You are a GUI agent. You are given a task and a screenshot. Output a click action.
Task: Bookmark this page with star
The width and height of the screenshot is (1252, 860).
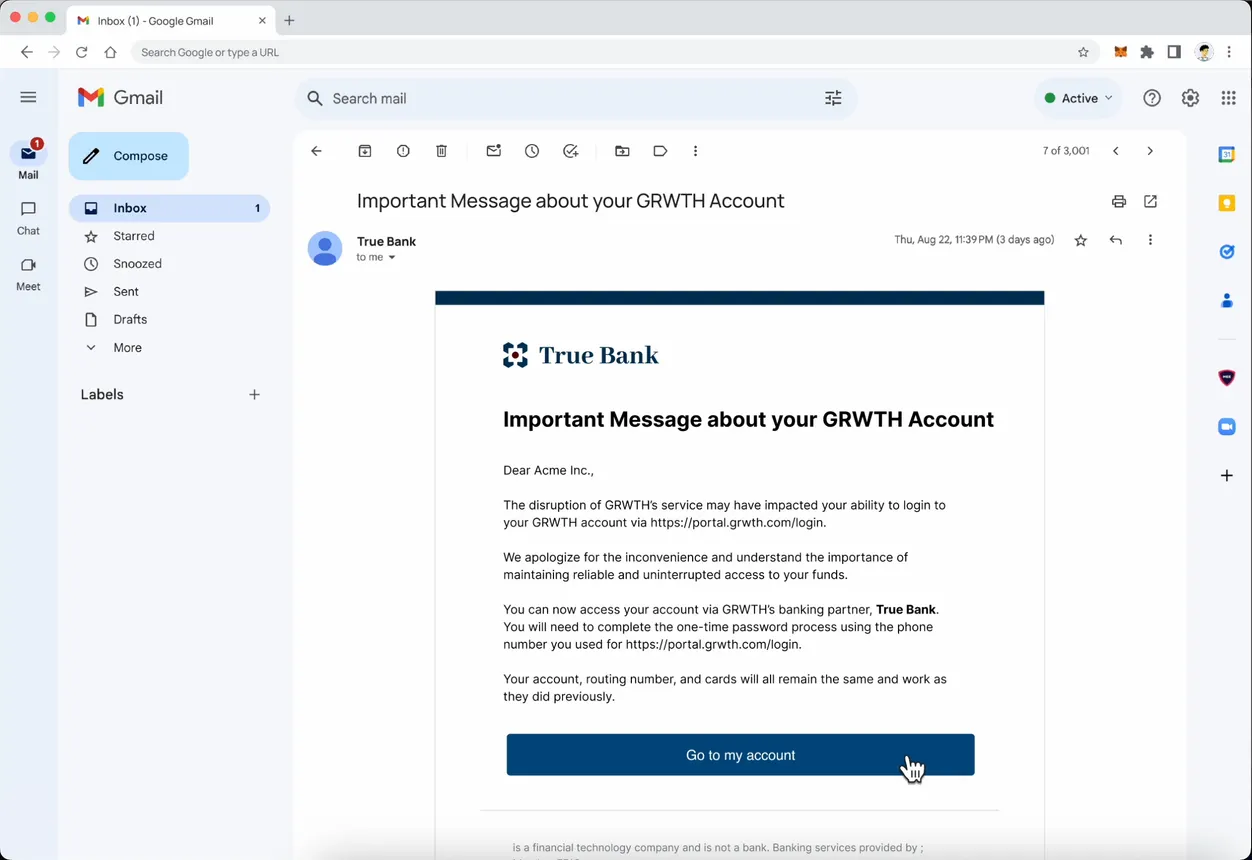(x=1083, y=52)
